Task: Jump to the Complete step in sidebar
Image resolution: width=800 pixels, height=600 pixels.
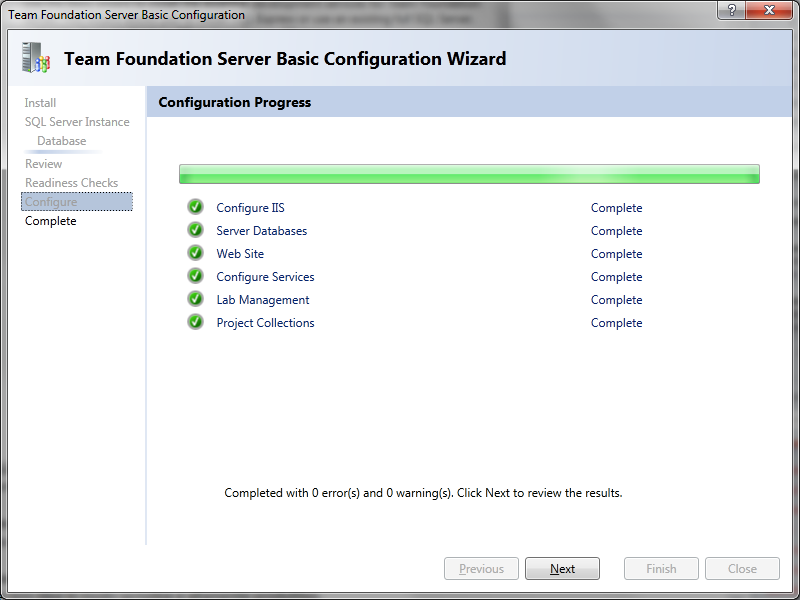Action: [51, 221]
